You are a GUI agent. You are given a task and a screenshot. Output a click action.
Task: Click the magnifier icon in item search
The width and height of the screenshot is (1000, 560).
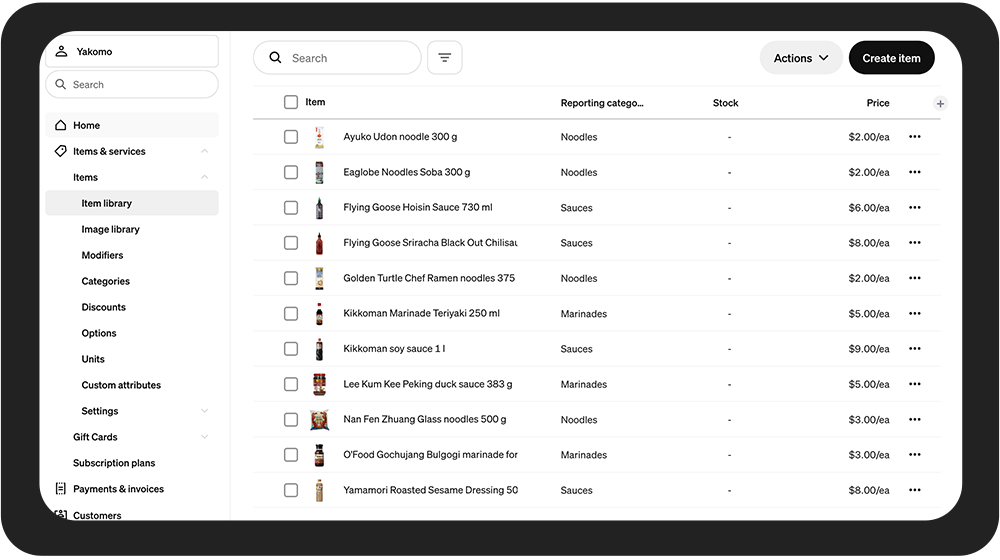tap(276, 57)
